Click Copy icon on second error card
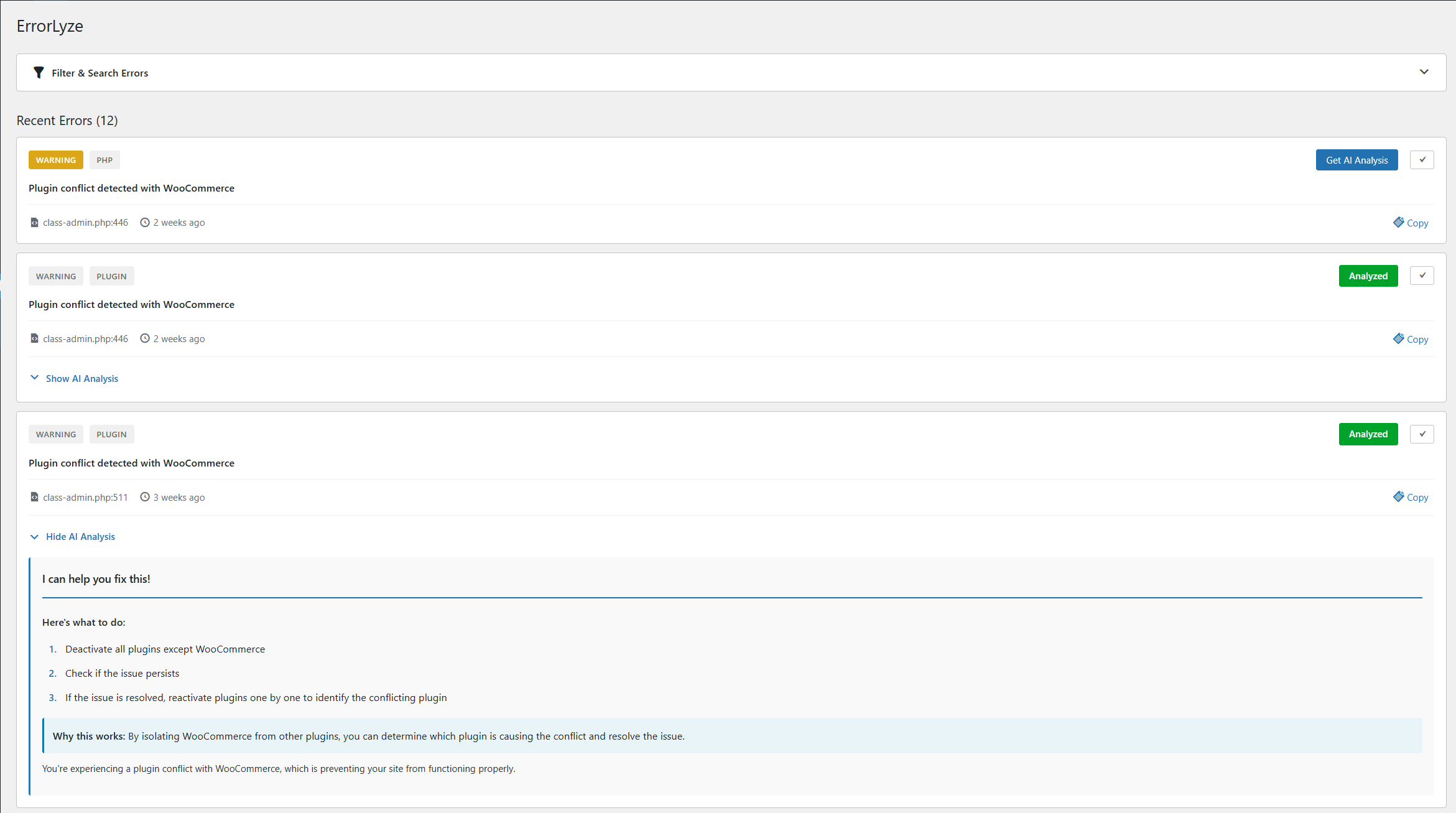The width and height of the screenshot is (1456, 813). click(x=1399, y=339)
